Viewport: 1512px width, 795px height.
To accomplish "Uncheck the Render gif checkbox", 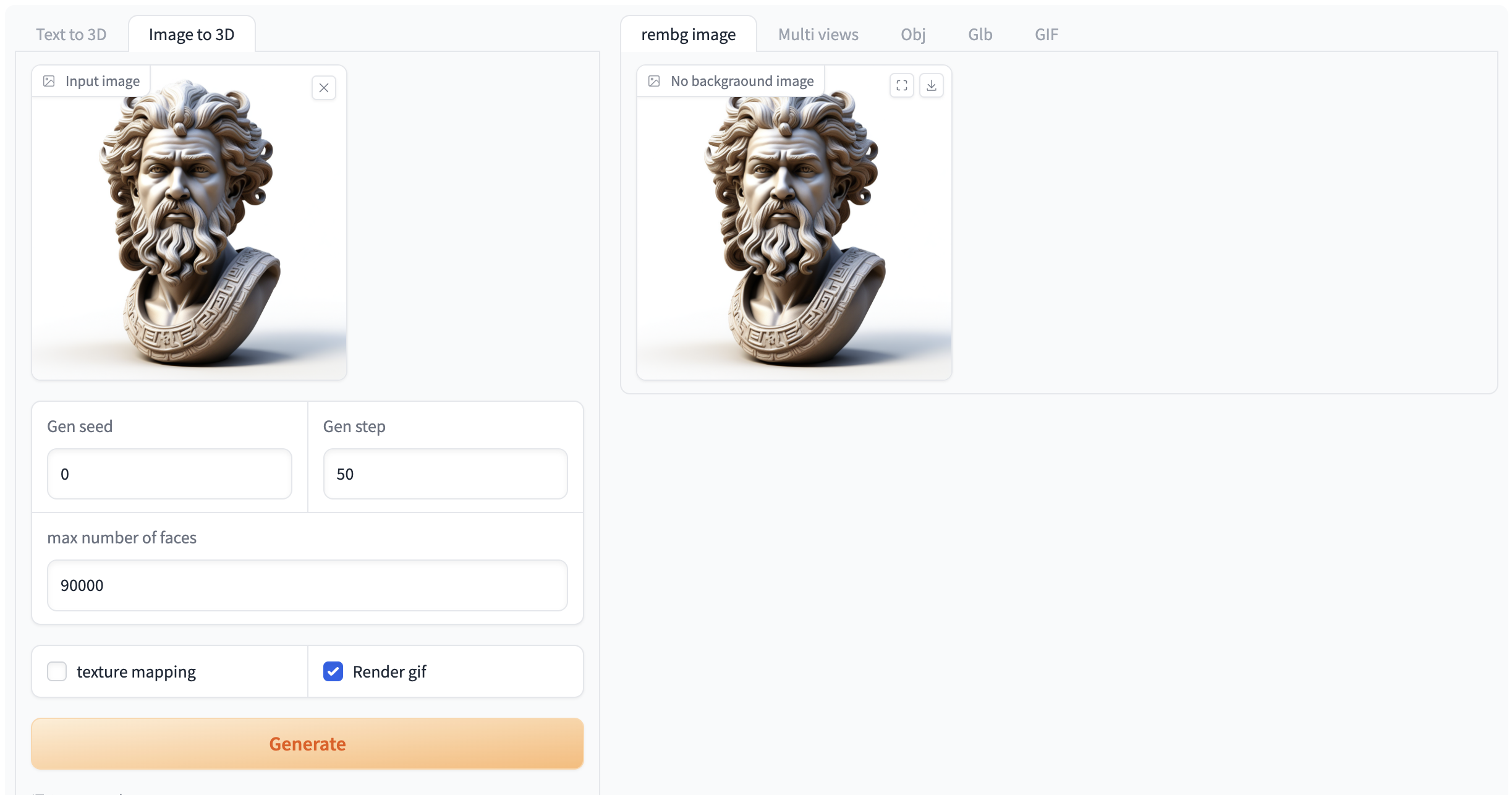I will (333, 671).
